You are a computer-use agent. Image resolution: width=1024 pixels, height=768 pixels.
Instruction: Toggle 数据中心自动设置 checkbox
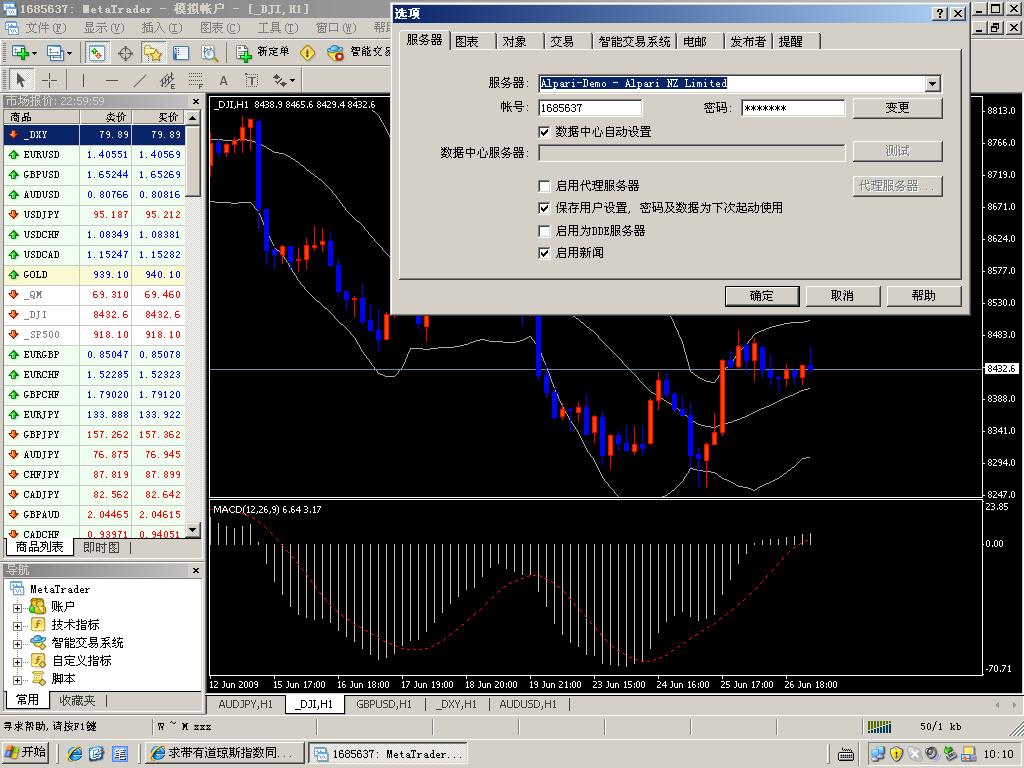point(543,132)
